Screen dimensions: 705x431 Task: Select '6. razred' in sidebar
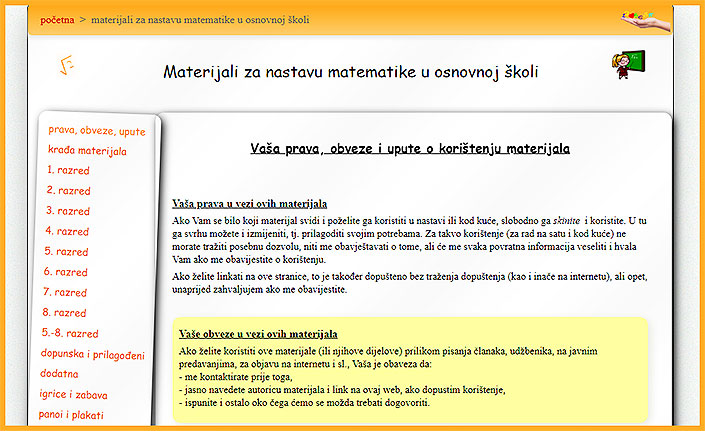tap(66, 272)
